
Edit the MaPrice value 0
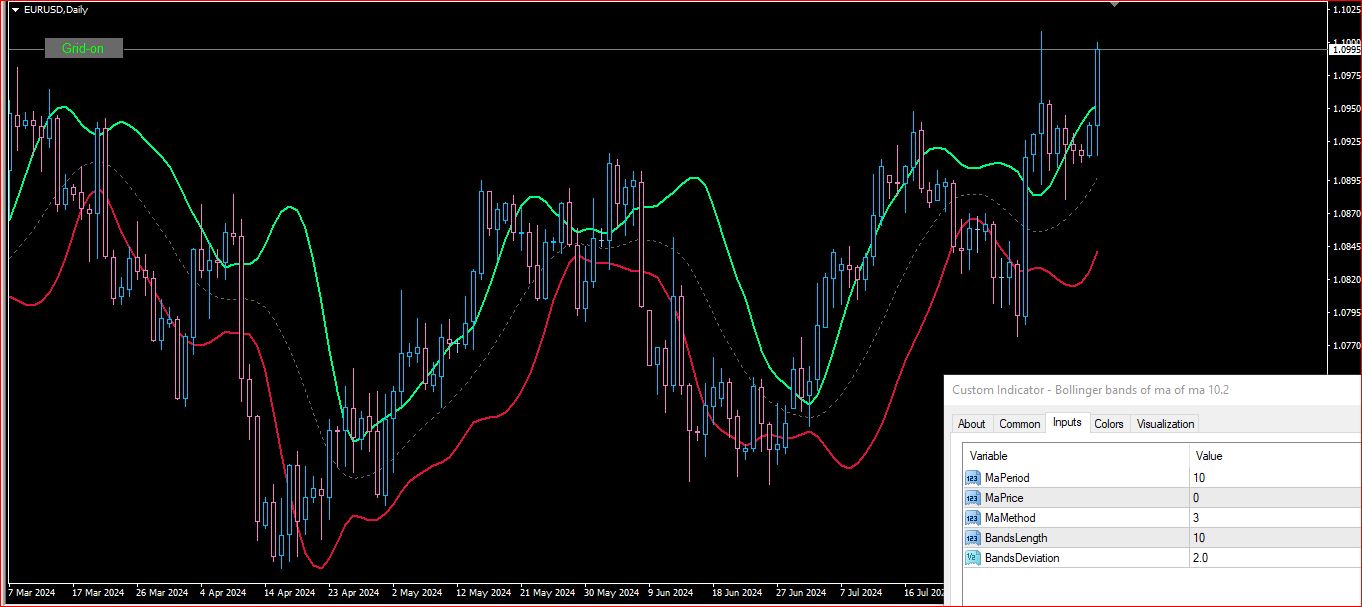pyautogui.click(x=1276, y=498)
